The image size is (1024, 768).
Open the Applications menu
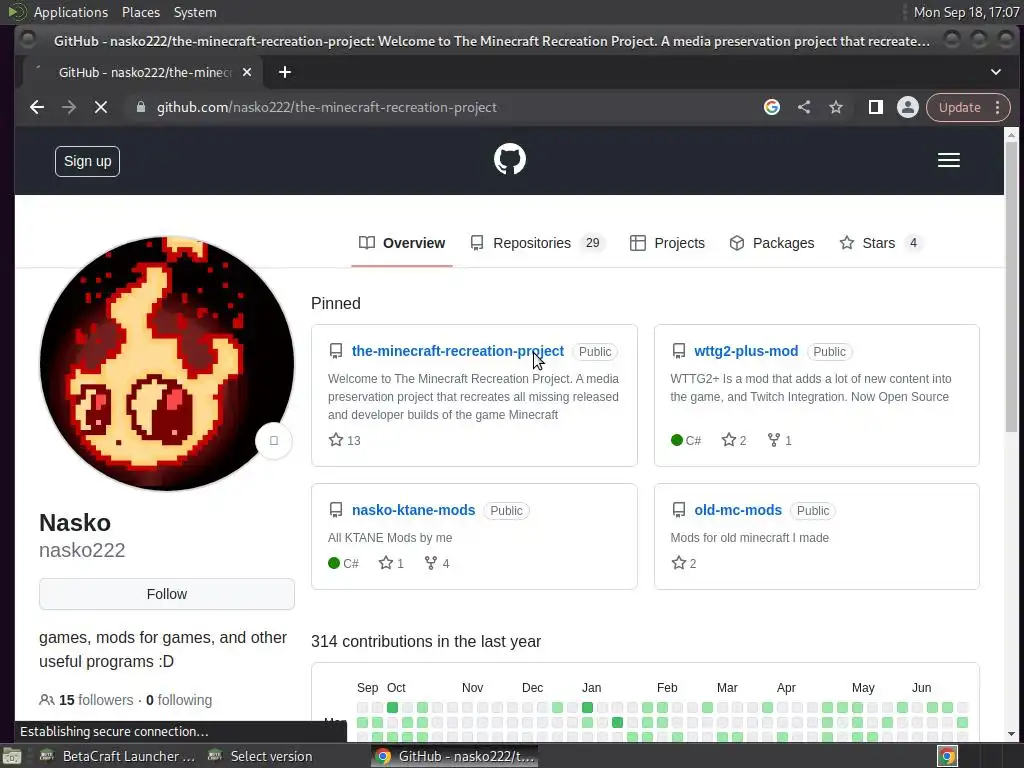[x=71, y=12]
